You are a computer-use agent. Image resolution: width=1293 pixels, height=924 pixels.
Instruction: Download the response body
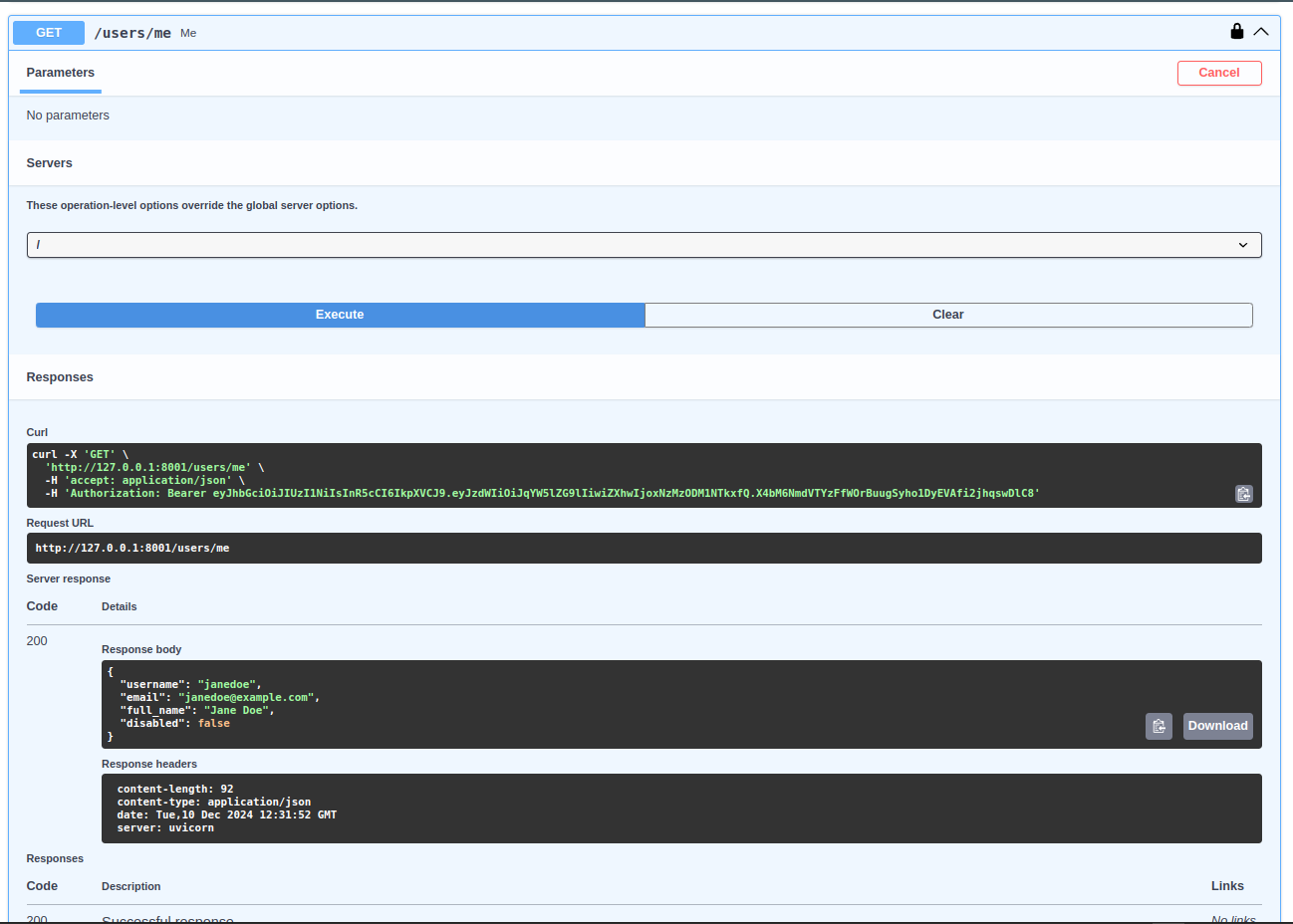(x=1217, y=726)
